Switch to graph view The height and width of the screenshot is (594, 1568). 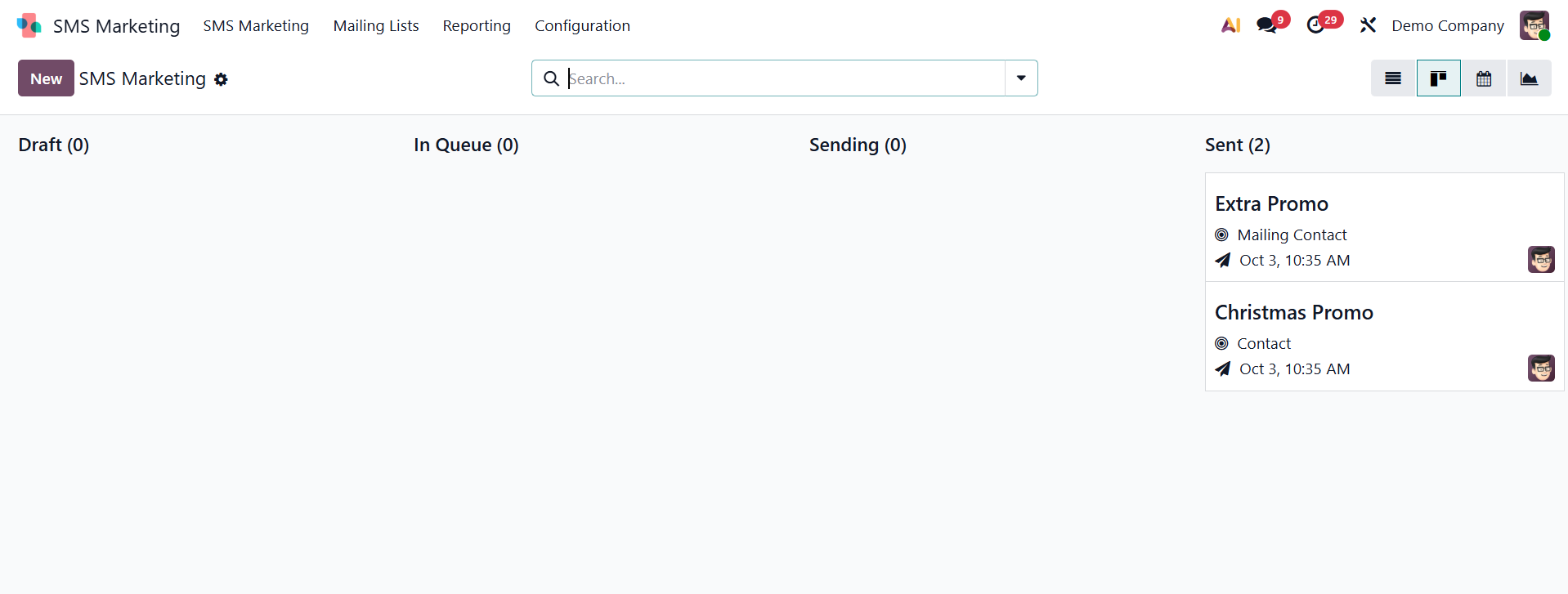1529,78
